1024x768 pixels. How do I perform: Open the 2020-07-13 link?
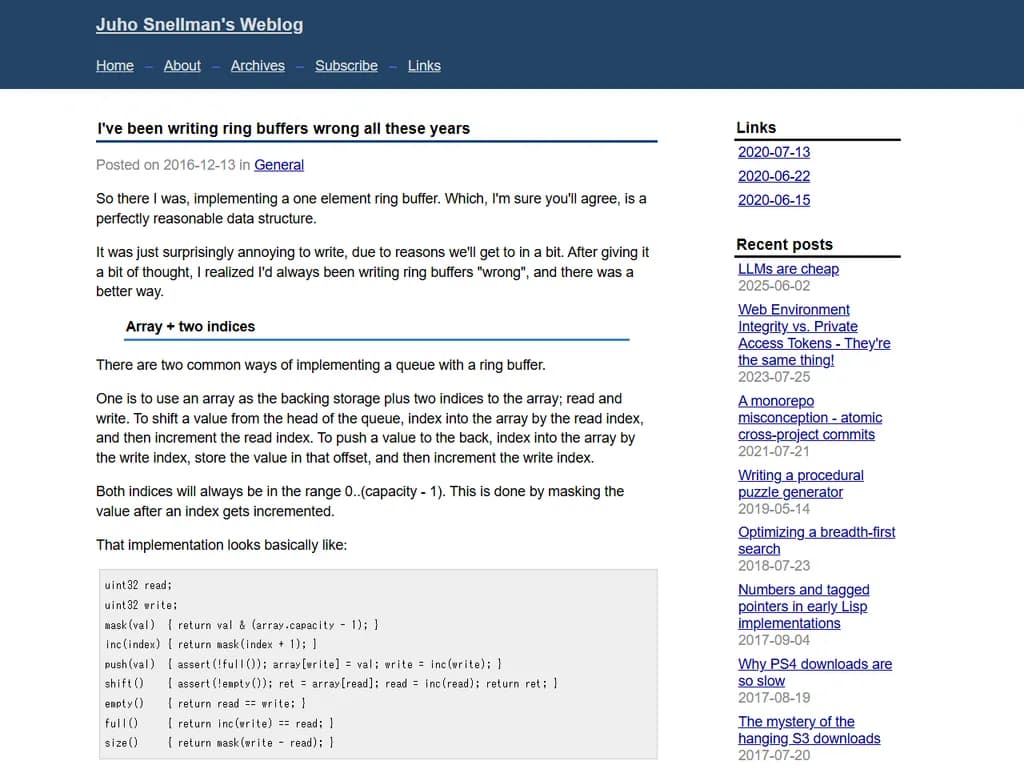(x=773, y=152)
